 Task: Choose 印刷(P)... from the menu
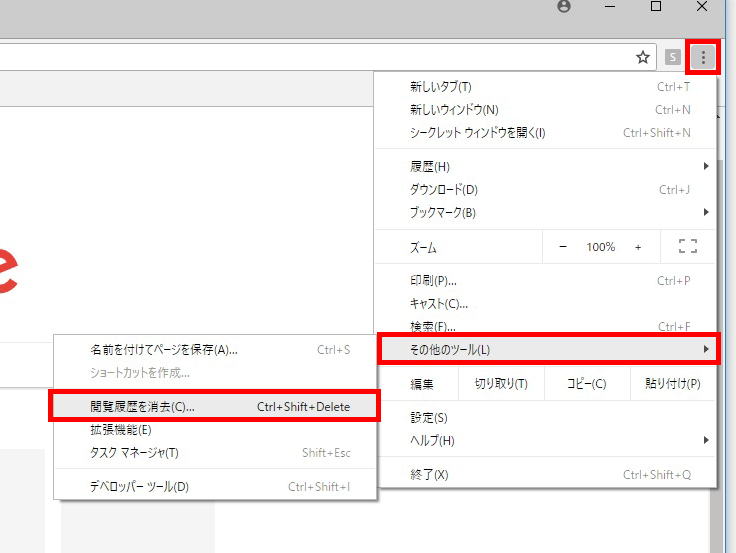tap(545, 281)
